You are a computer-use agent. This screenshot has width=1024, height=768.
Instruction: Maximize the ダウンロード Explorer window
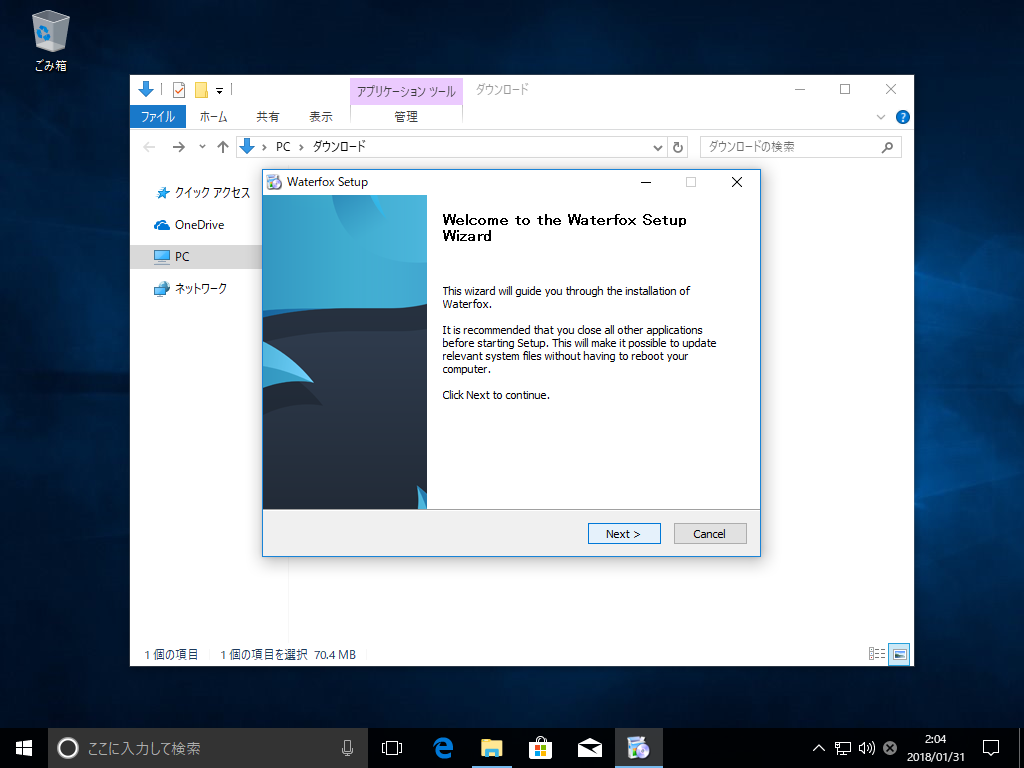point(845,89)
